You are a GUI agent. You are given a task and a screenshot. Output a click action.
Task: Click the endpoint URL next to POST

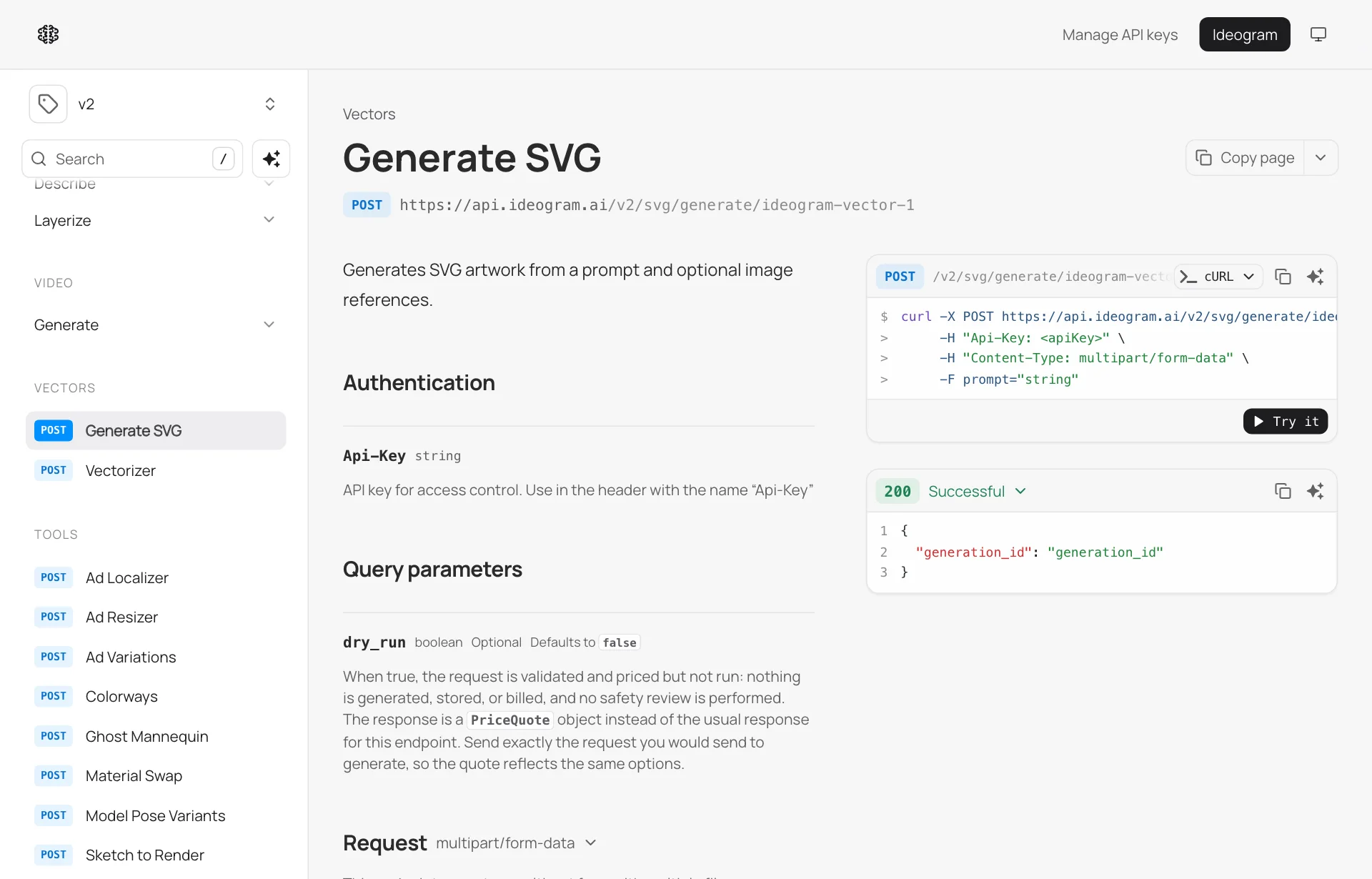[657, 205]
